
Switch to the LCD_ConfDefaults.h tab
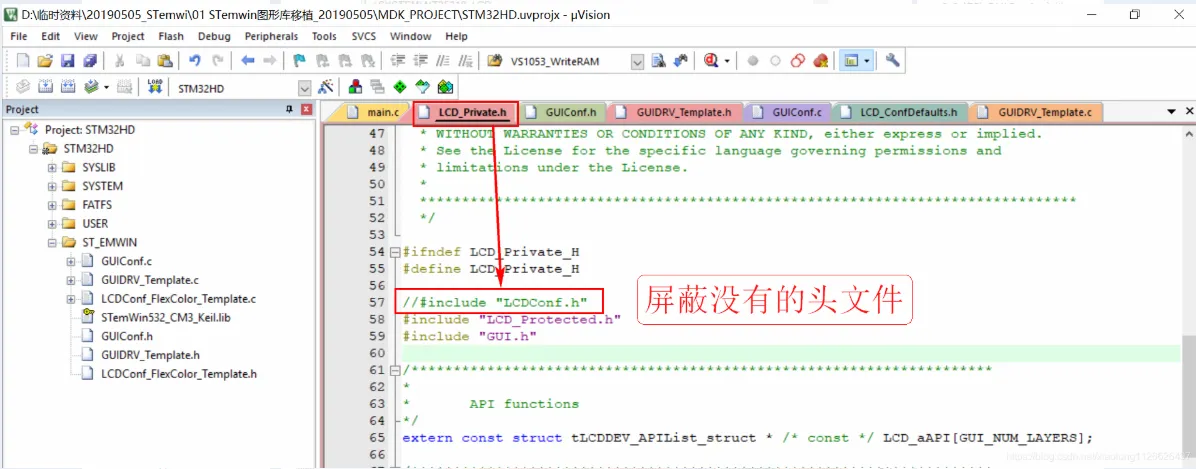pos(900,112)
